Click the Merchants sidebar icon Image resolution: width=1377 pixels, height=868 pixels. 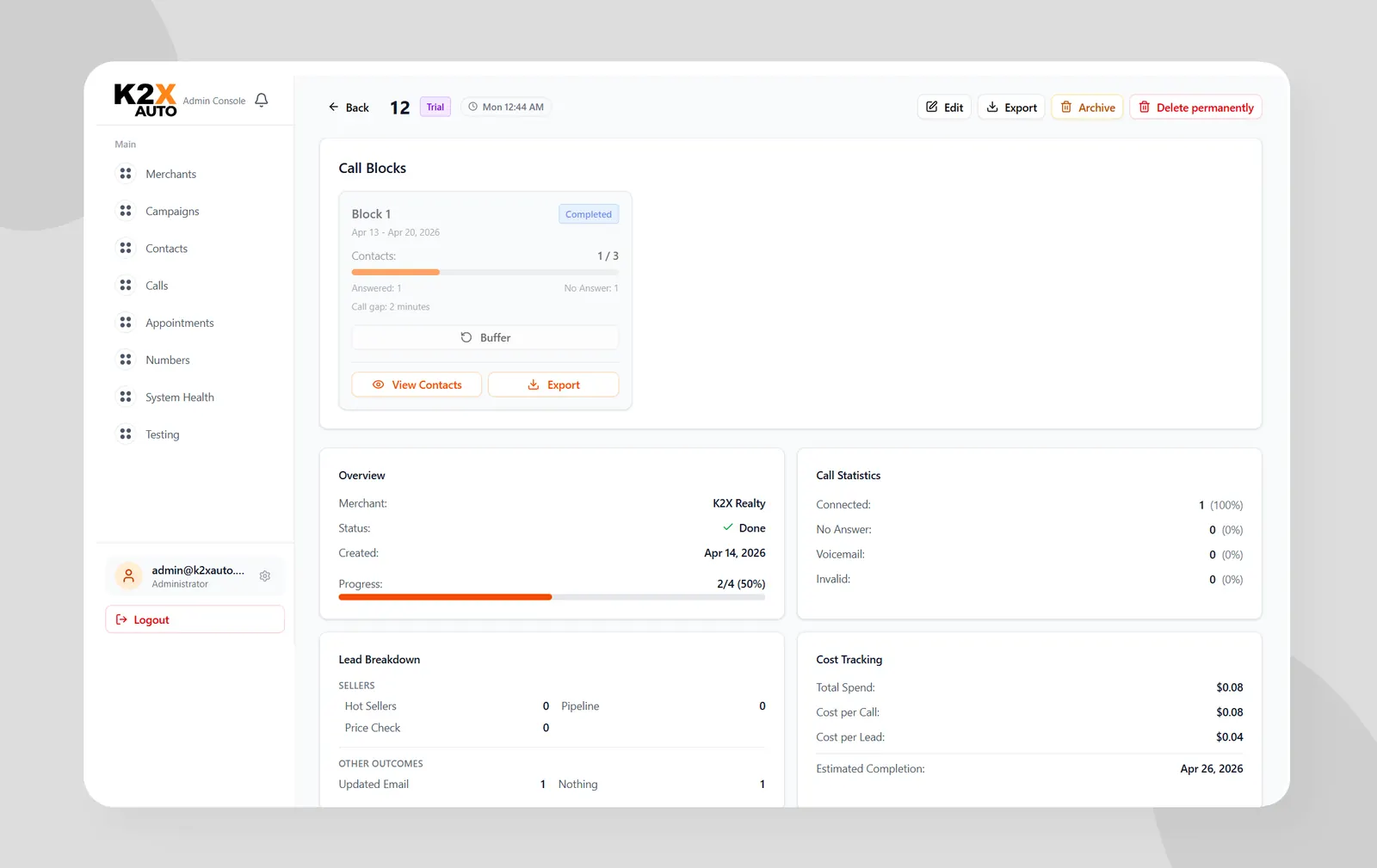point(126,174)
